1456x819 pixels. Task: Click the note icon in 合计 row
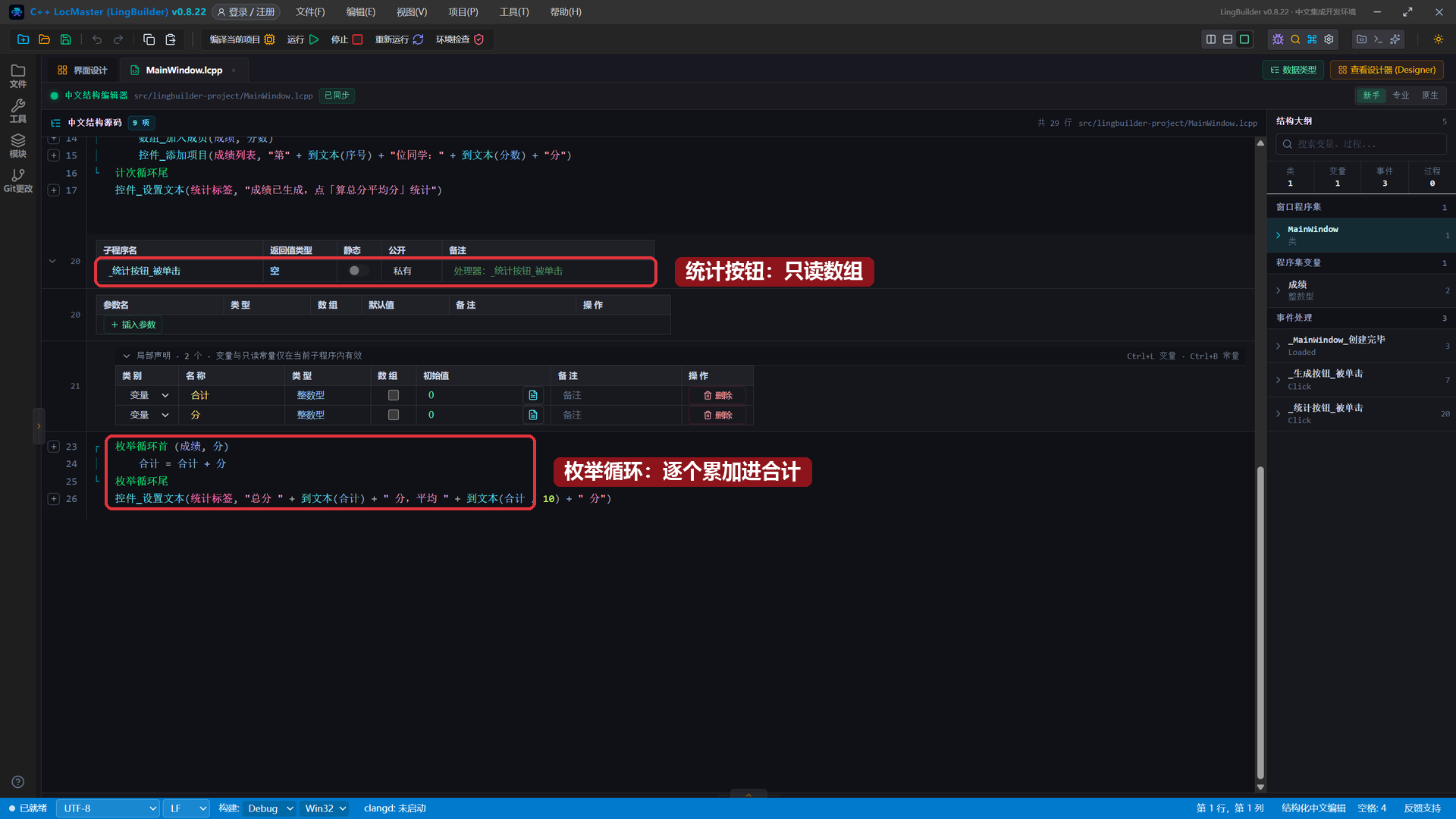[533, 395]
